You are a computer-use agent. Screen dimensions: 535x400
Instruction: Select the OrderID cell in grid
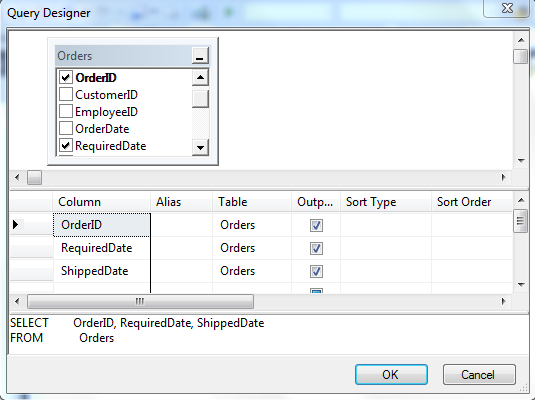click(101, 225)
